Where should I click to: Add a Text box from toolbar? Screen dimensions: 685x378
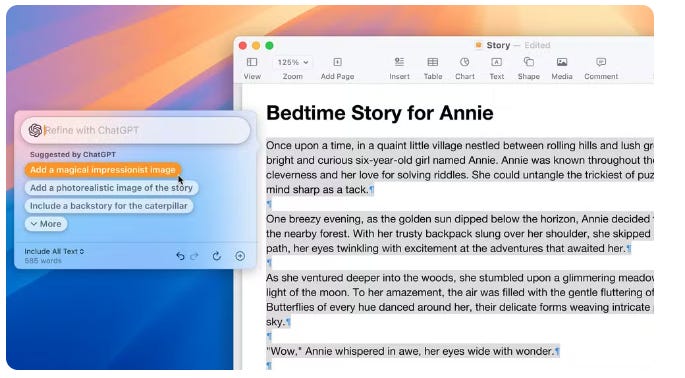496,62
